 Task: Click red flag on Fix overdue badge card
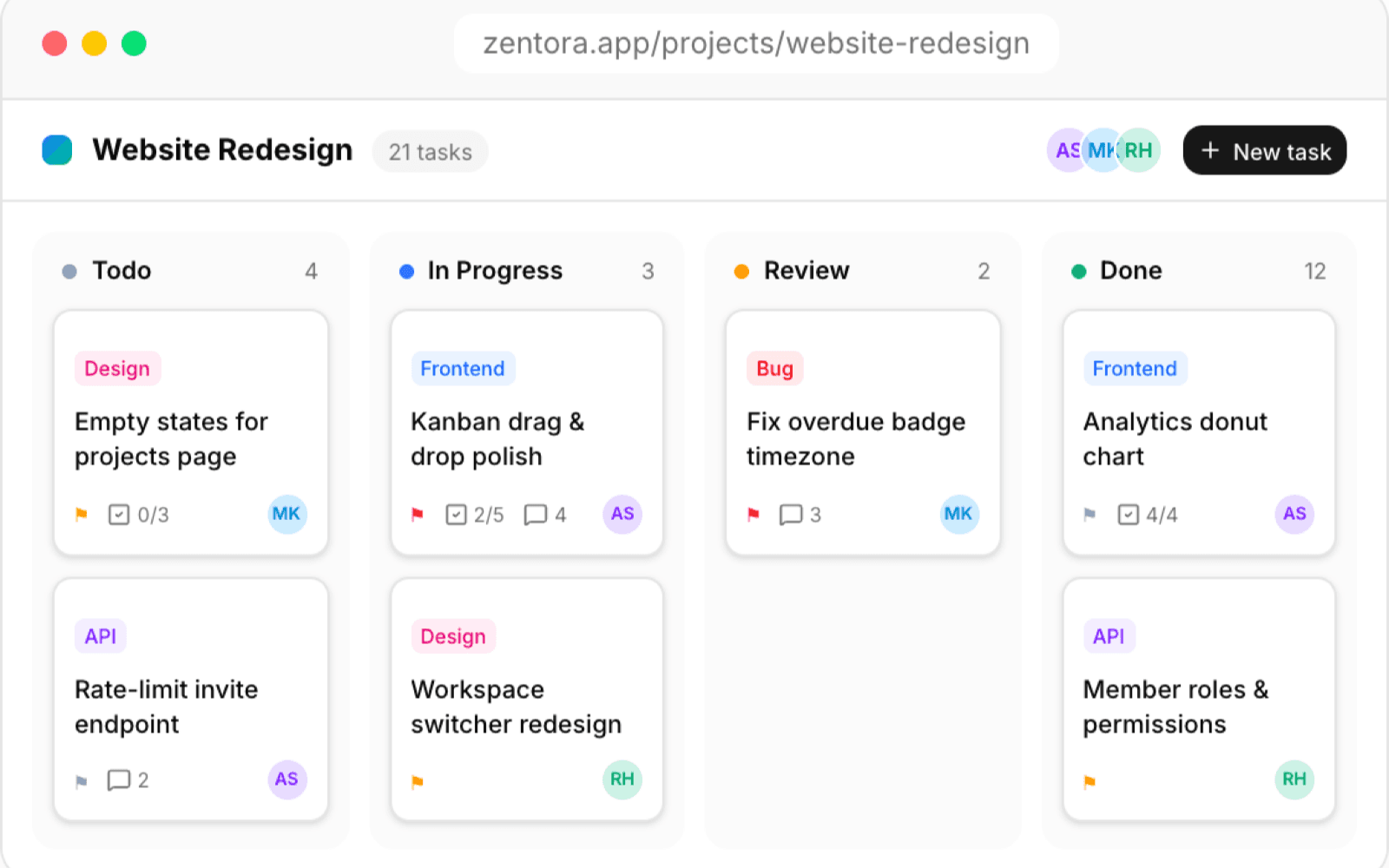pos(754,515)
